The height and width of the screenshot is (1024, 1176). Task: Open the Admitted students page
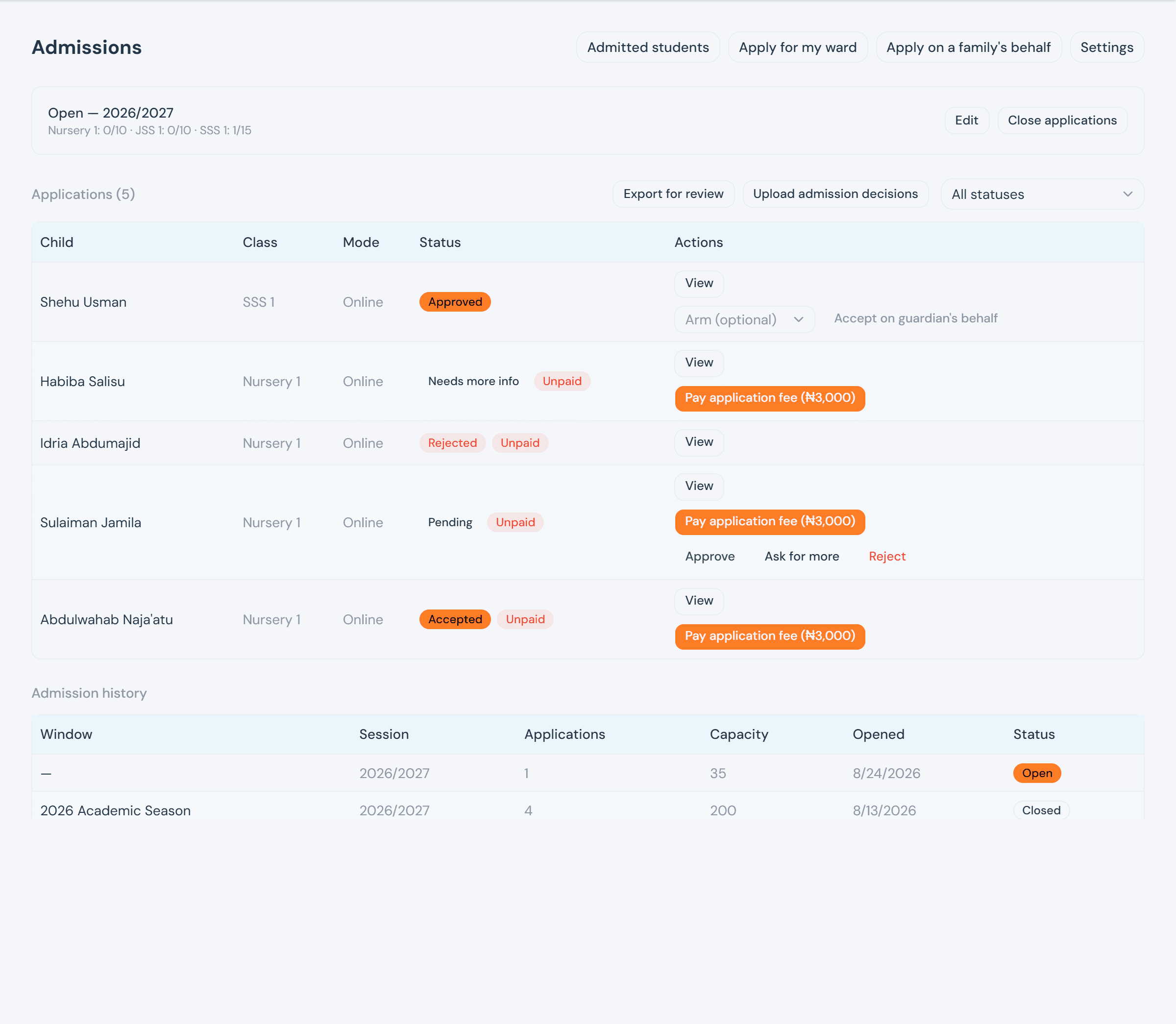(648, 48)
